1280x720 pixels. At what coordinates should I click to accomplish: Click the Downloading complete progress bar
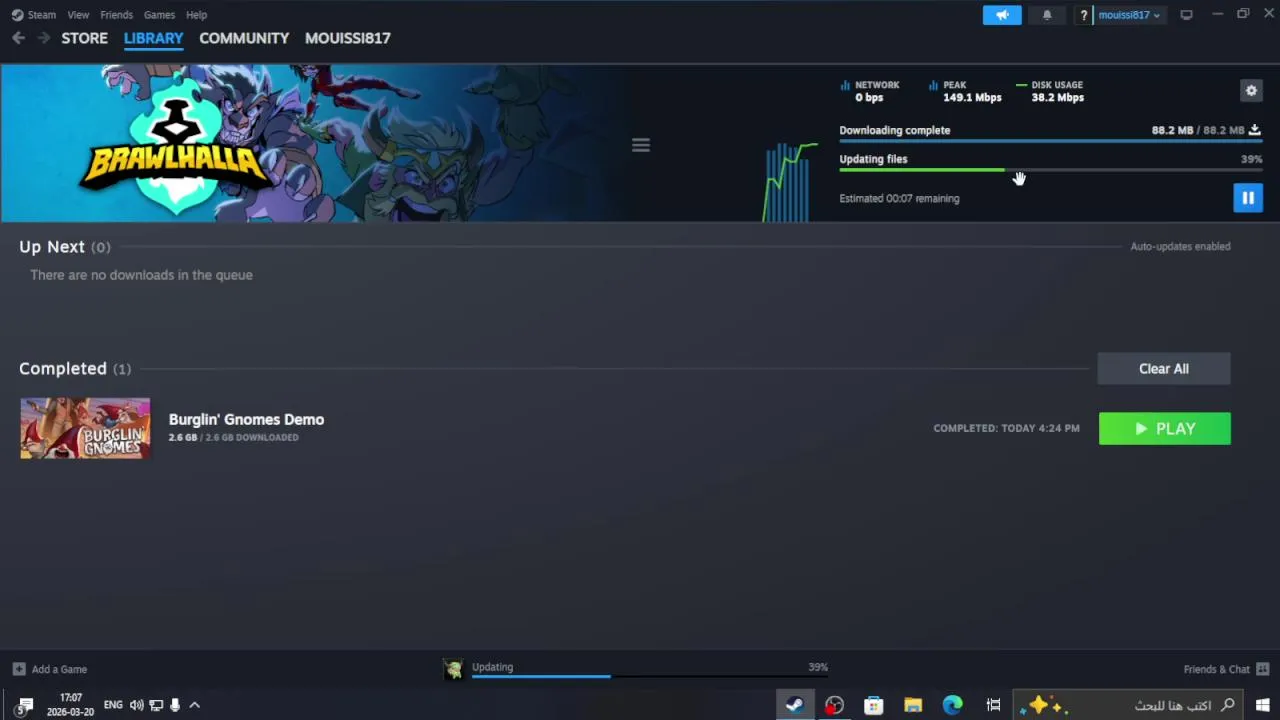point(1051,141)
